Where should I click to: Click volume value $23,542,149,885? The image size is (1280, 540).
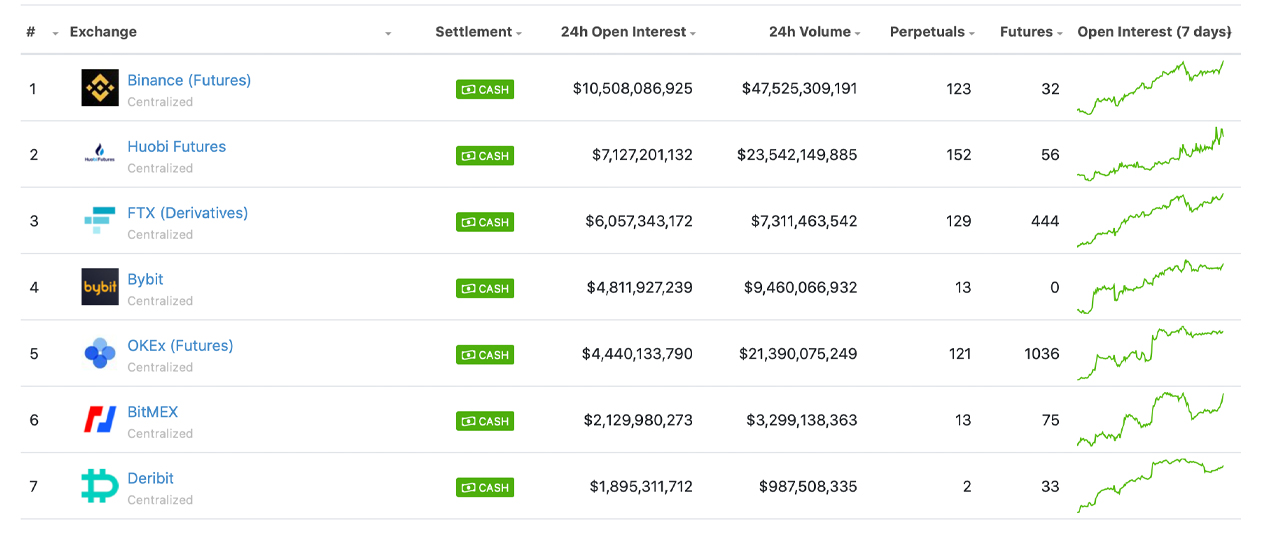797,155
